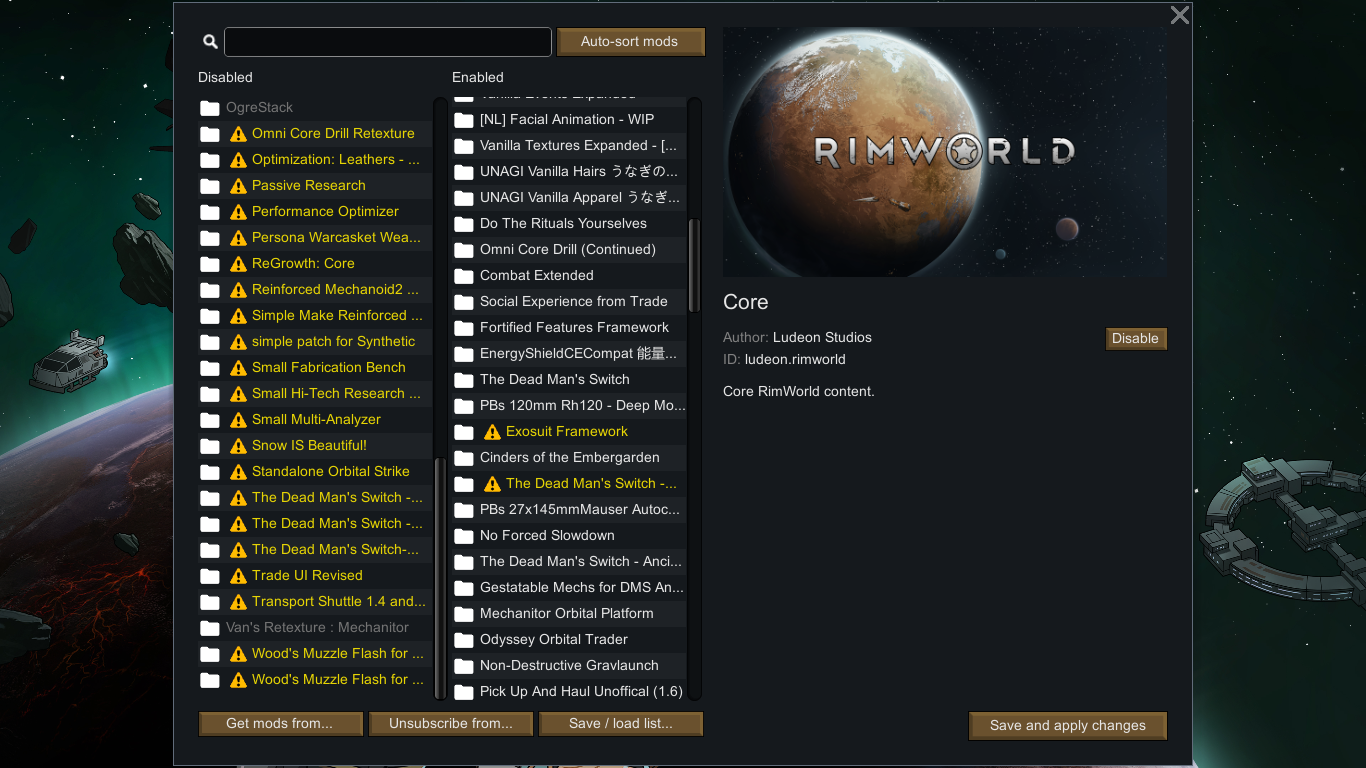Click folder icon of Small Multi-Analyzer
This screenshot has height=768, width=1366.
coord(210,420)
